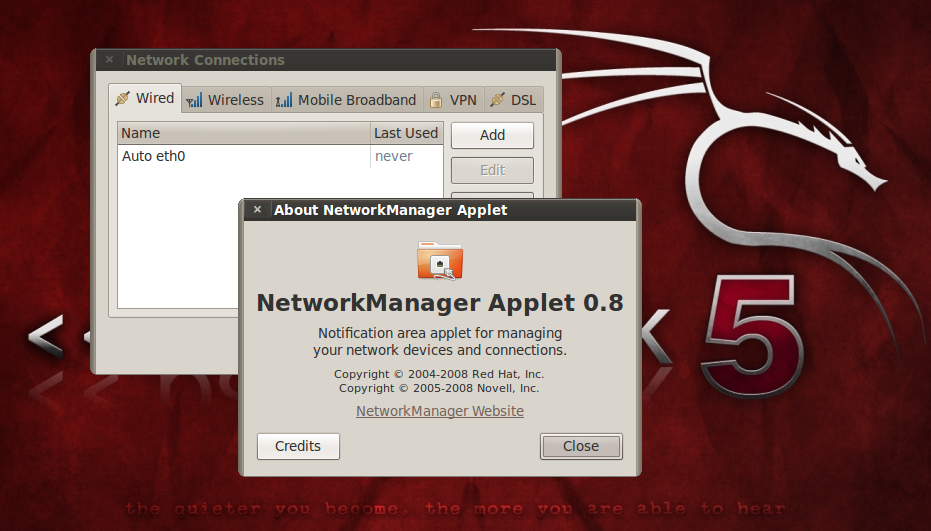Image resolution: width=931 pixels, height=531 pixels.
Task: Sort connections by Name column header
Action: tap(244, 133)
